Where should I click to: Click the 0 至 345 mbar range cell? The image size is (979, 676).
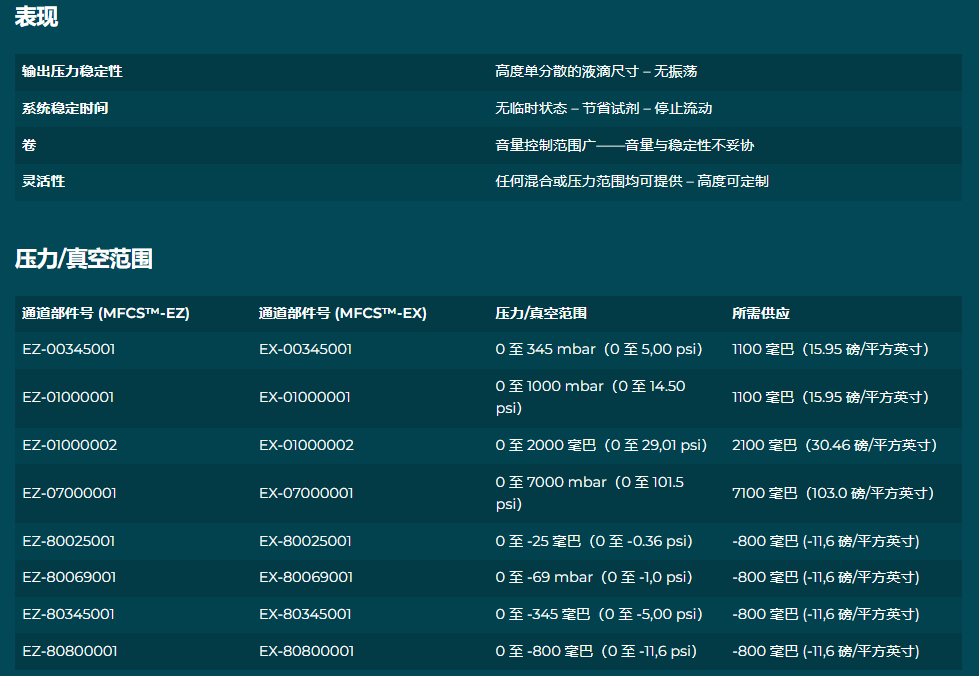595,349
